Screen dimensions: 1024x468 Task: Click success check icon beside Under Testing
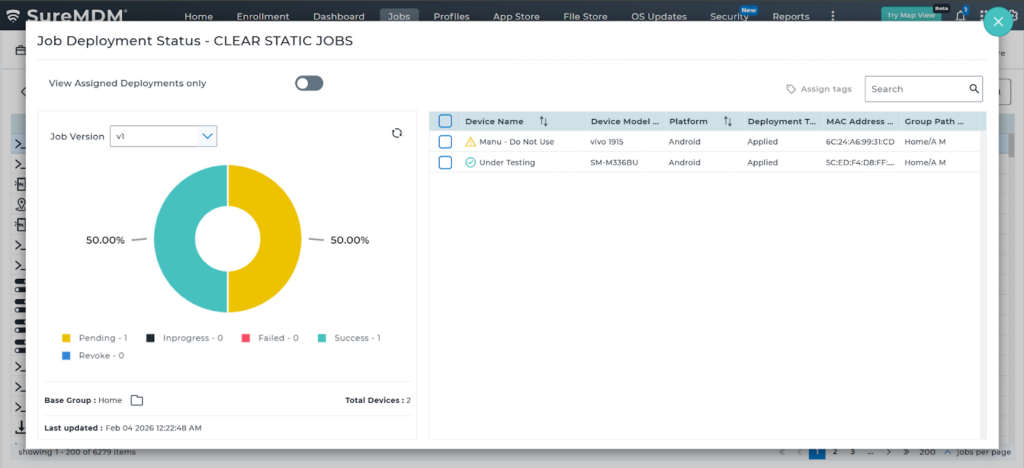tap(471, 162)
